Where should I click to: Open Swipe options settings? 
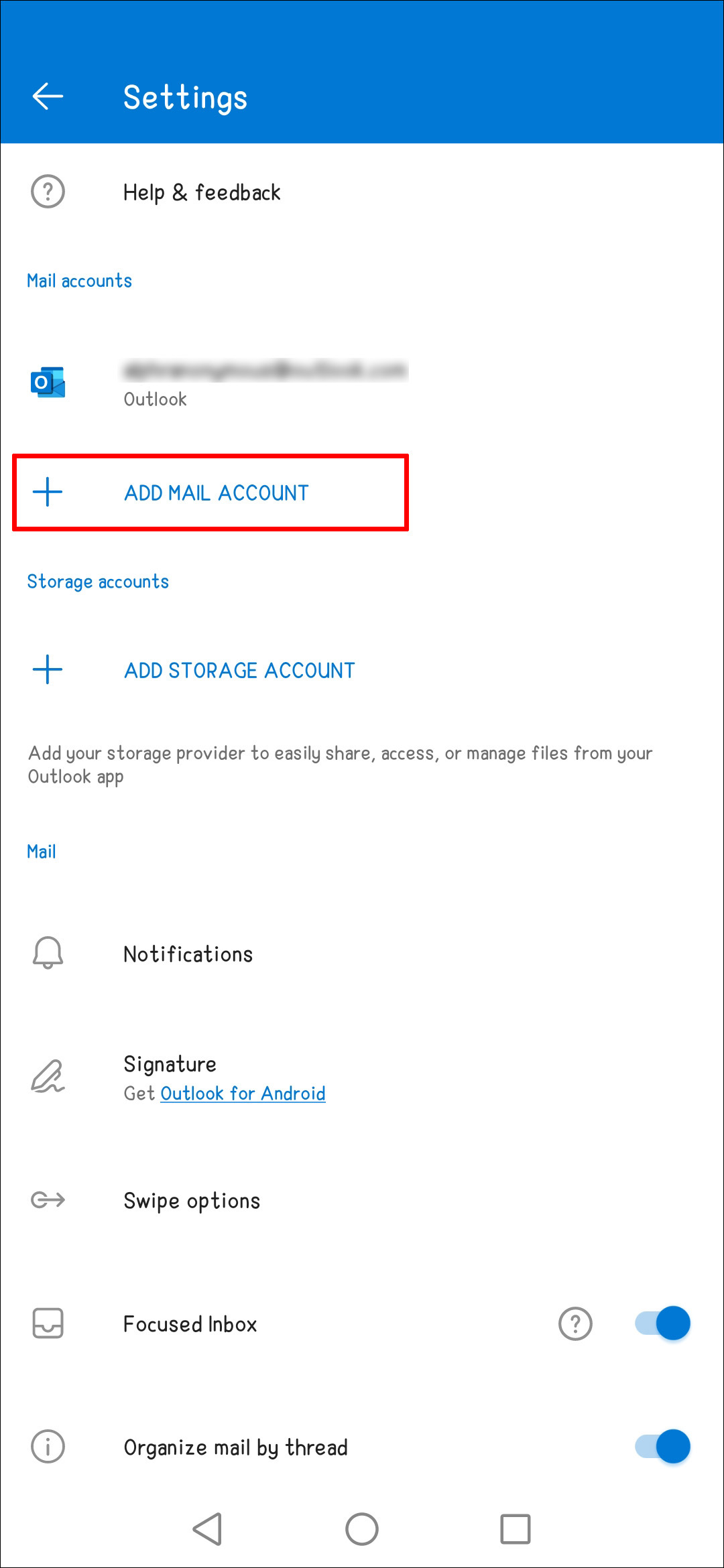point(192,1201)
